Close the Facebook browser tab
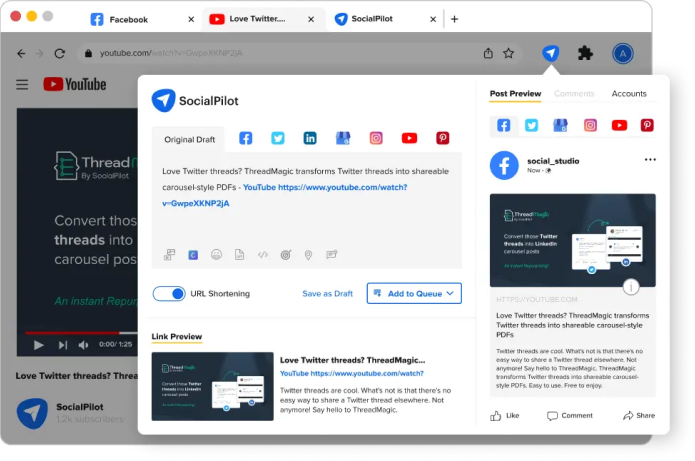Screen dimensions: 695x461 [x=191, y=20]
